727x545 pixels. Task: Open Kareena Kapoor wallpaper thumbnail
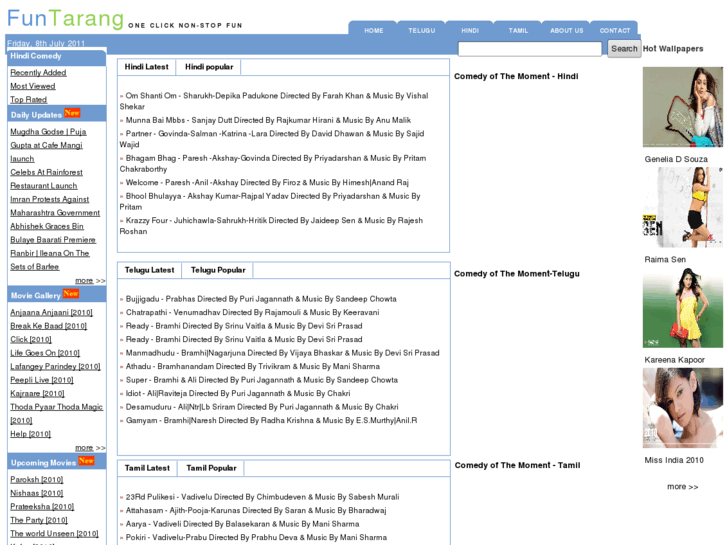[x=682, y=308]
